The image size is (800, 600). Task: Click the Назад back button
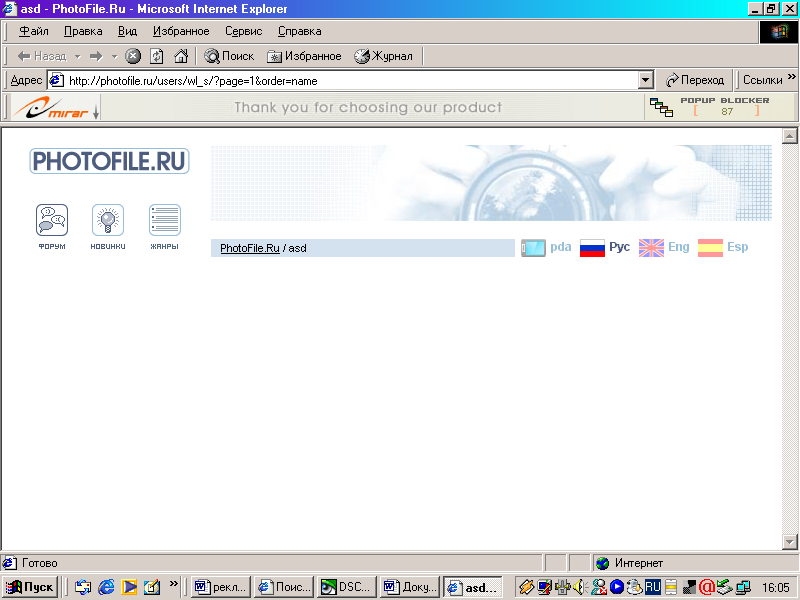coord(42,56)
